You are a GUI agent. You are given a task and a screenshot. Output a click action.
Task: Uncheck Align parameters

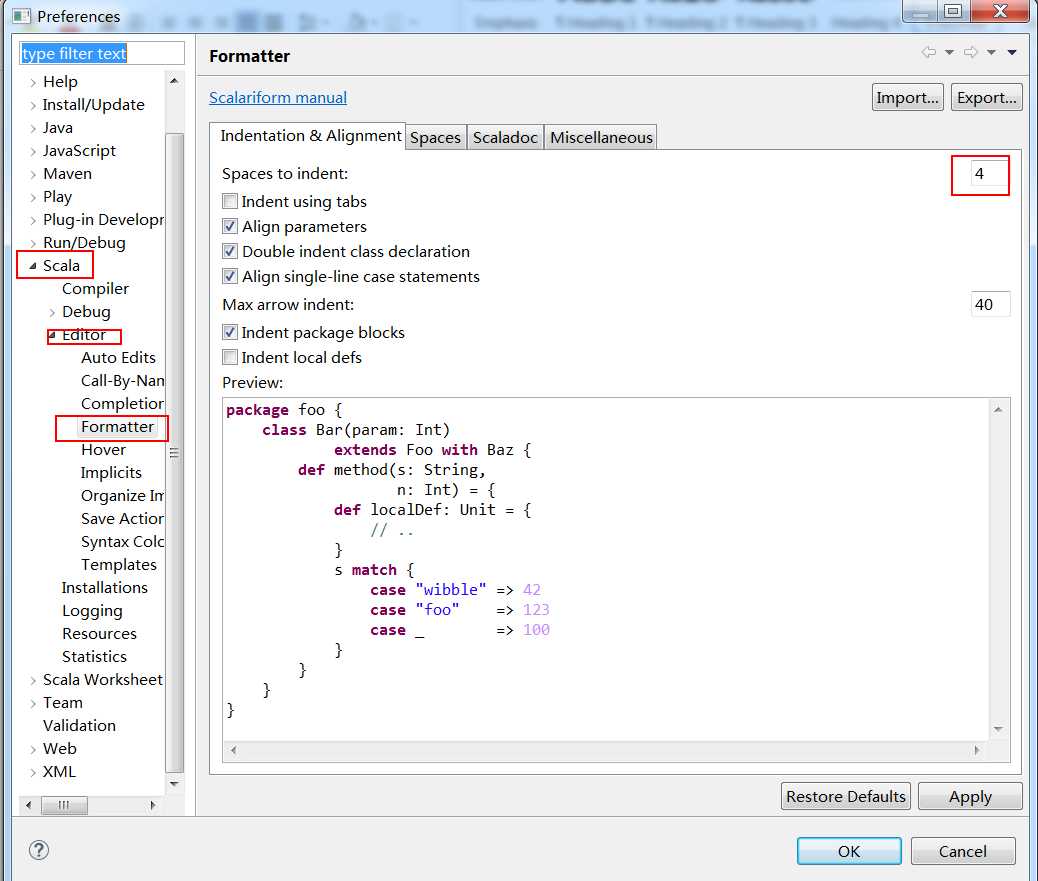(230, 226)
